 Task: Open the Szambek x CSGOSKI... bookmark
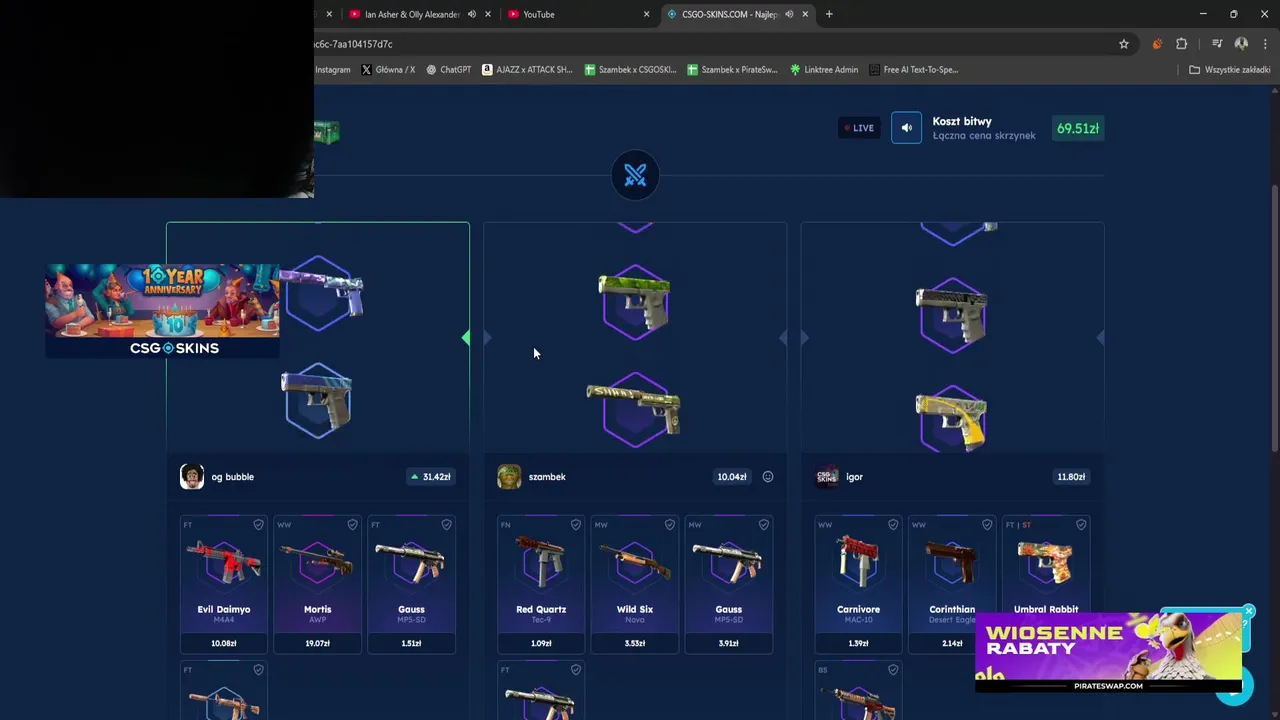click(x=630, y=70)
